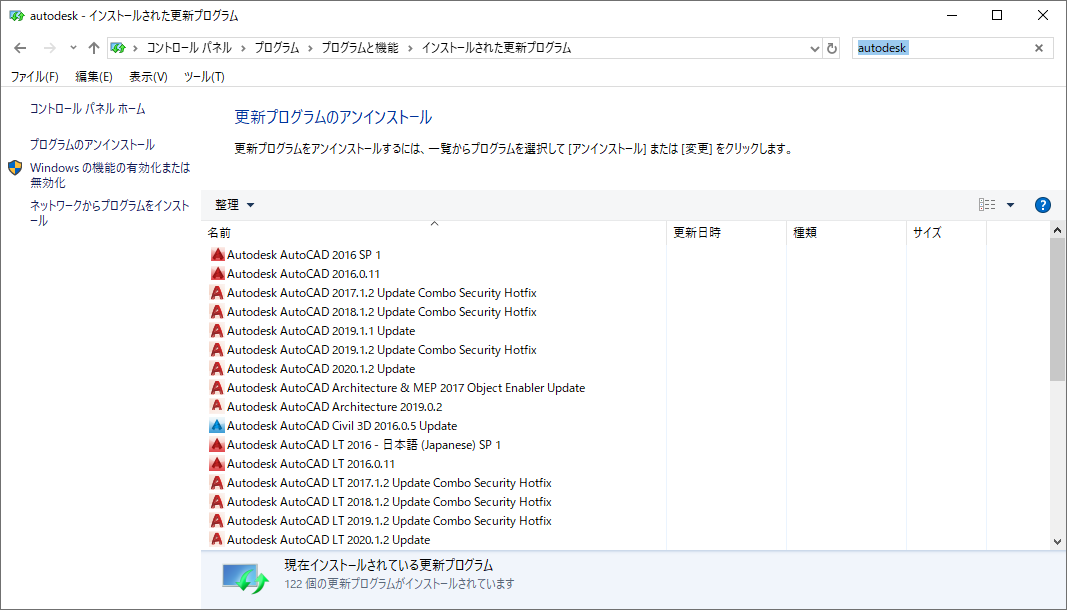
Task: Select icon of AutoCAD LT 2016.0.11
Action: tap(217, 464)
